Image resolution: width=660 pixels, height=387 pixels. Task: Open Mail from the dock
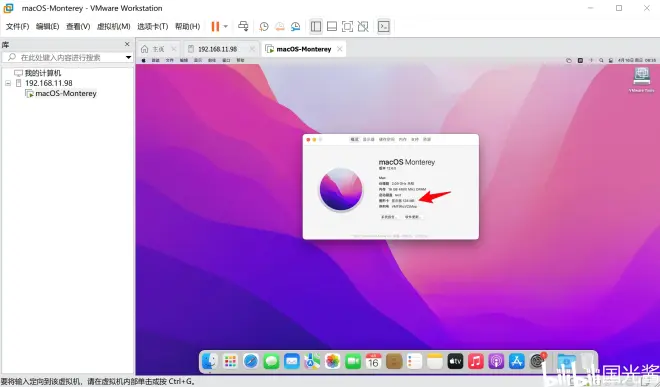click(x=292, y=361)
